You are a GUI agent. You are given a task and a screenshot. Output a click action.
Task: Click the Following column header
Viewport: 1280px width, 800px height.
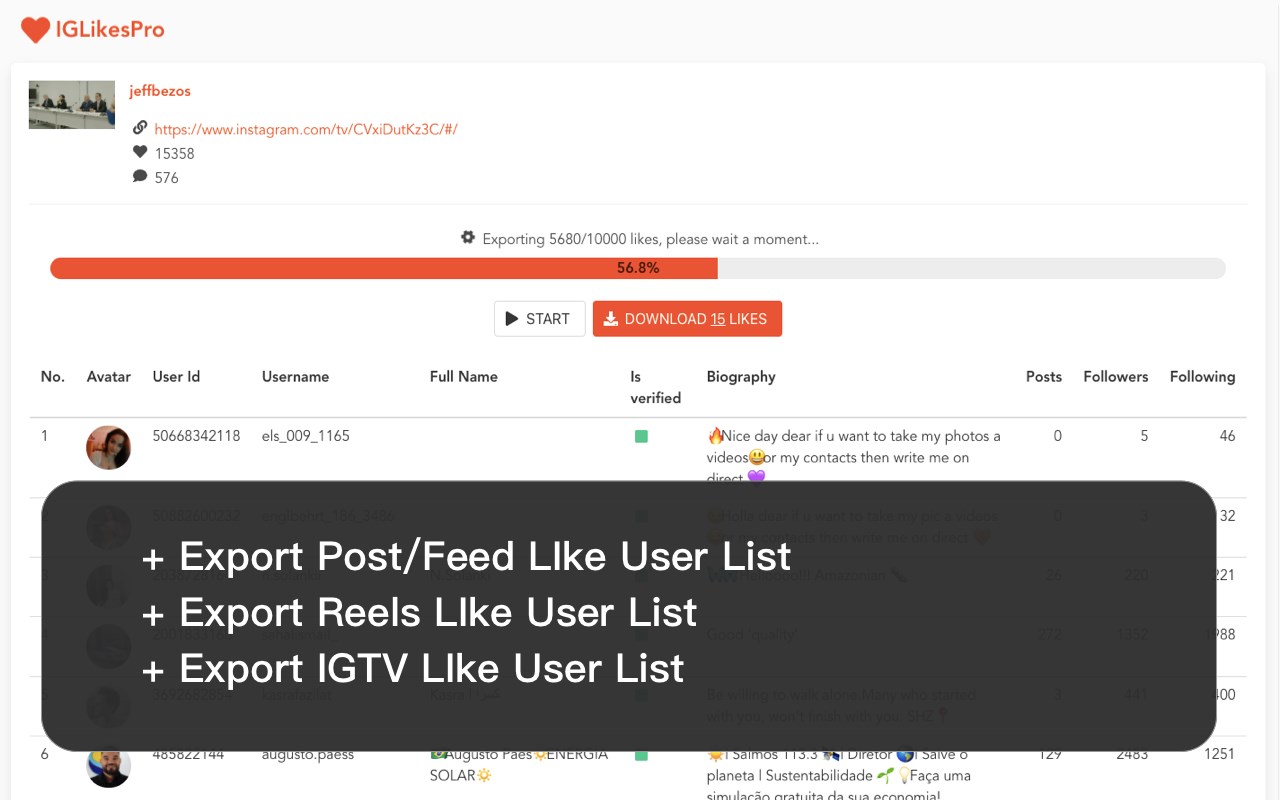1202,377
